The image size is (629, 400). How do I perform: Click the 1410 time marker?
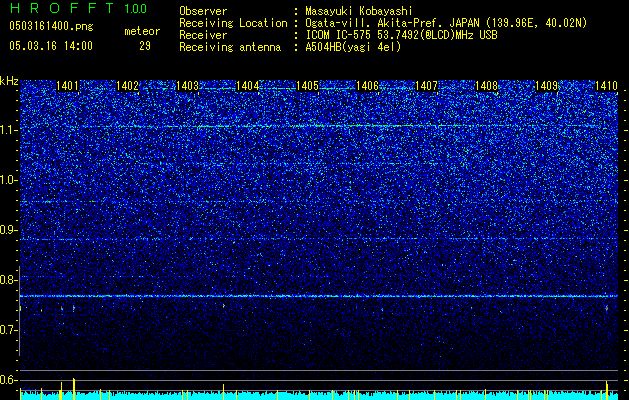[606, 86]
